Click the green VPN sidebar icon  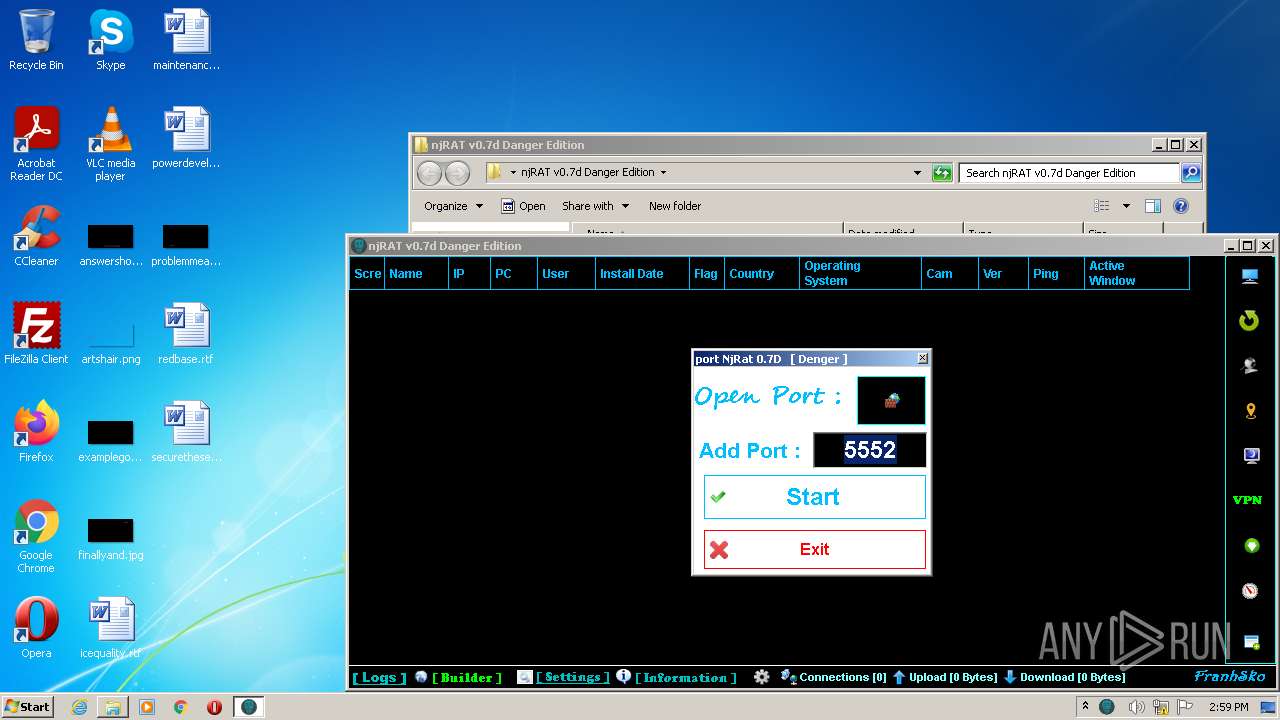coord(1247,500)
